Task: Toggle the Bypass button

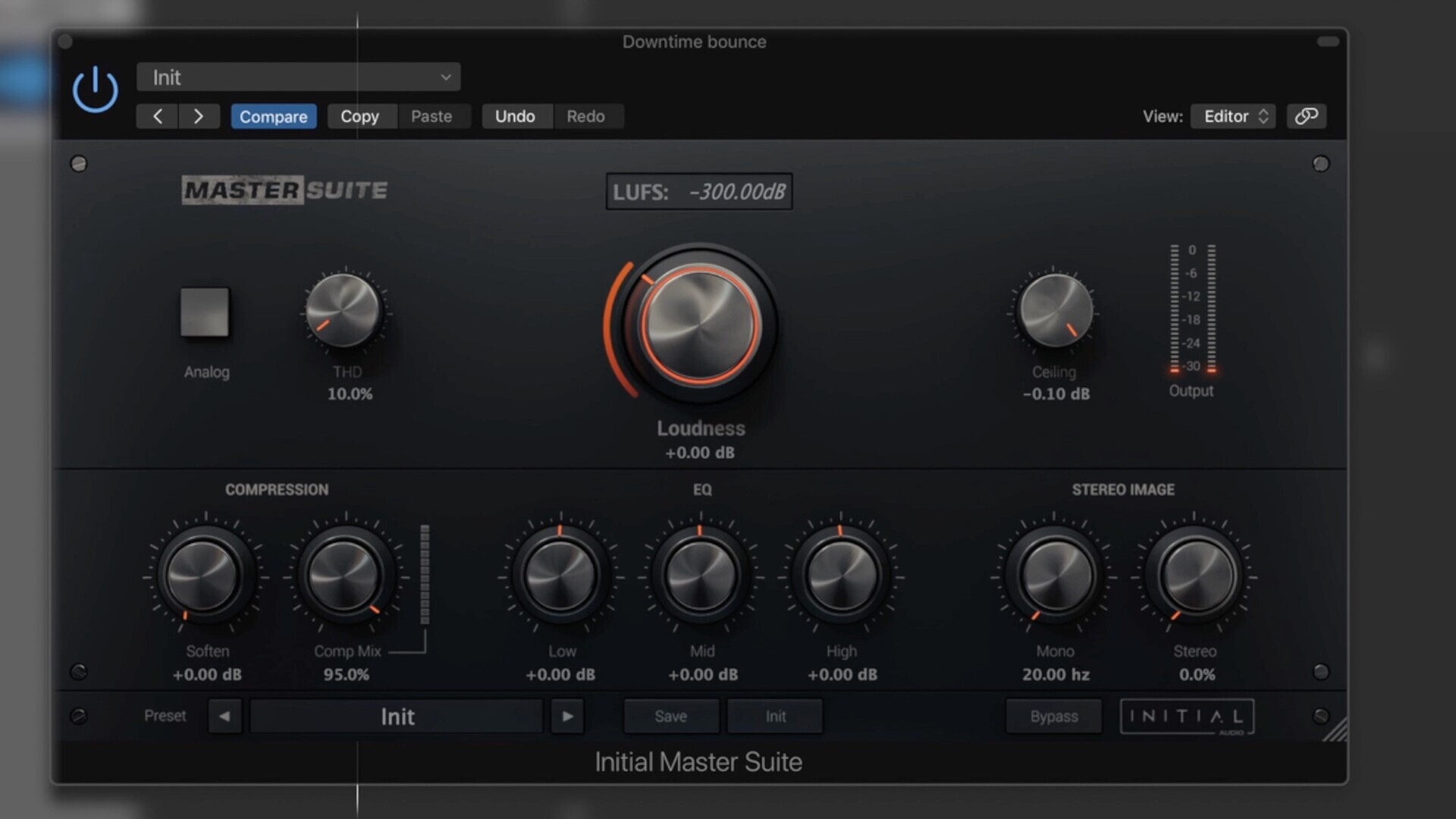Action: (1054, 716)
